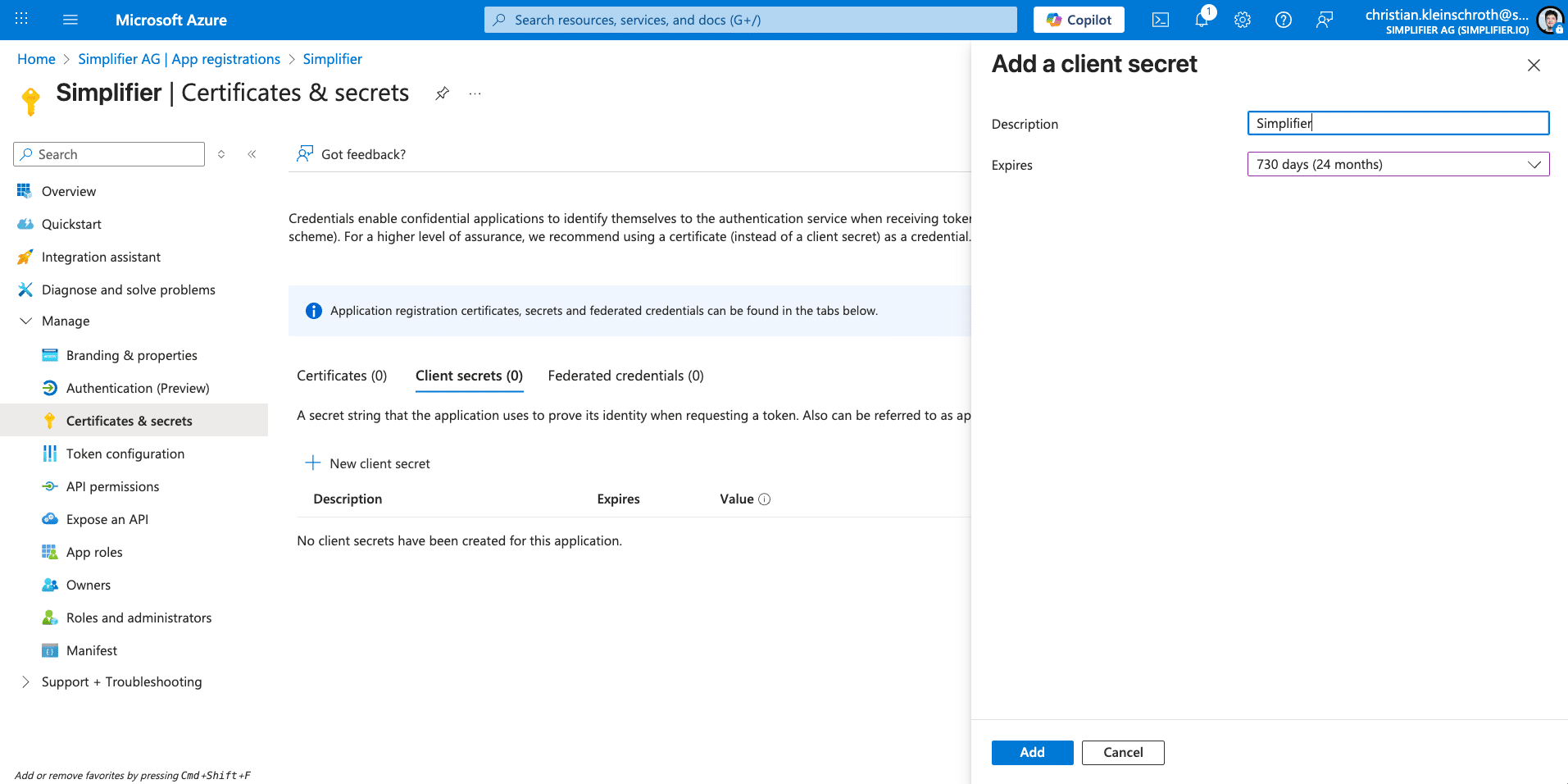
Task: Switch to Federated credentials (0) tab
Action: coord(625,376)
